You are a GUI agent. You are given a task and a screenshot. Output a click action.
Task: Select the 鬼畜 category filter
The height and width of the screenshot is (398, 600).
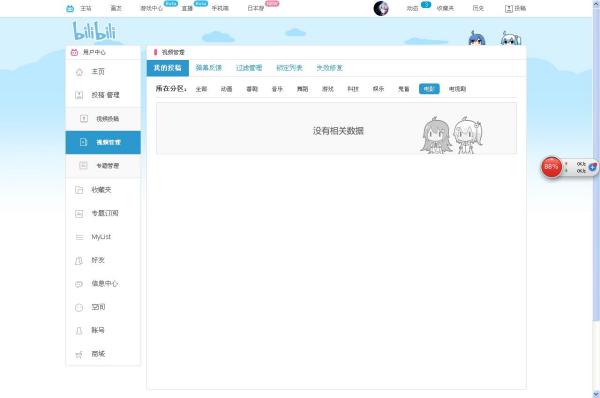pyautogui.click(x=403, y=89)
